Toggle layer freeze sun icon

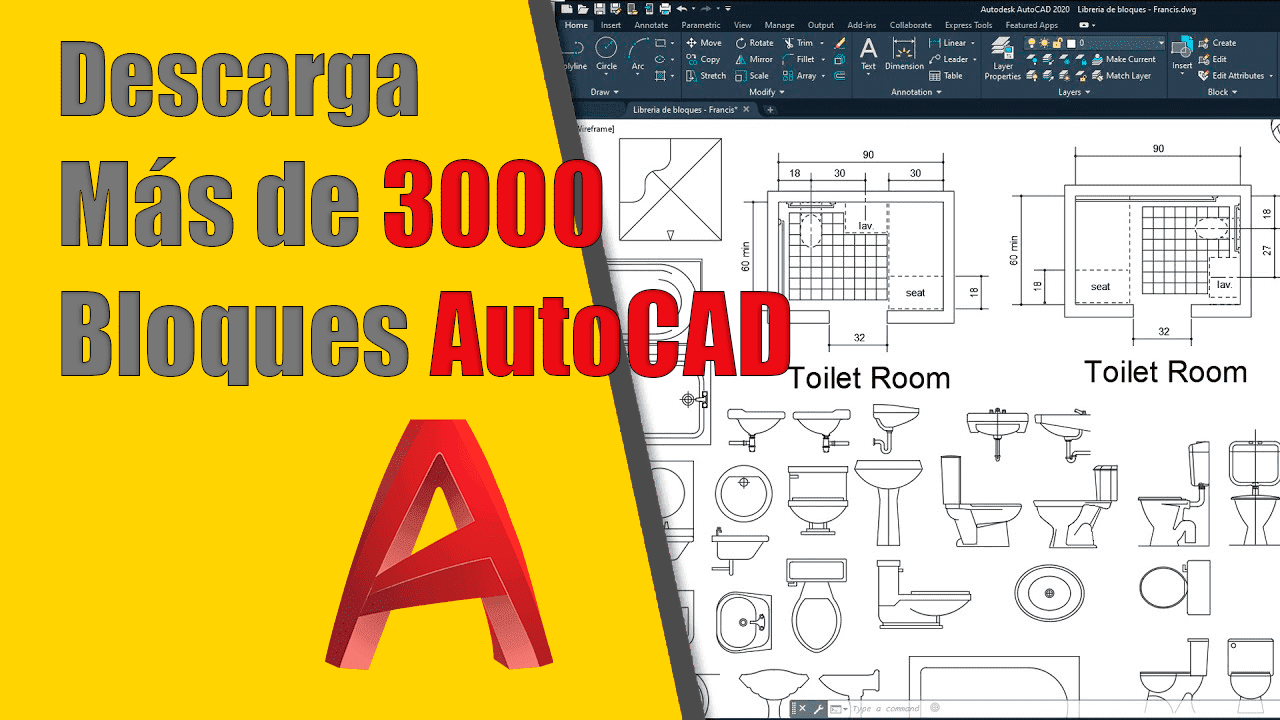(1044, 43)
